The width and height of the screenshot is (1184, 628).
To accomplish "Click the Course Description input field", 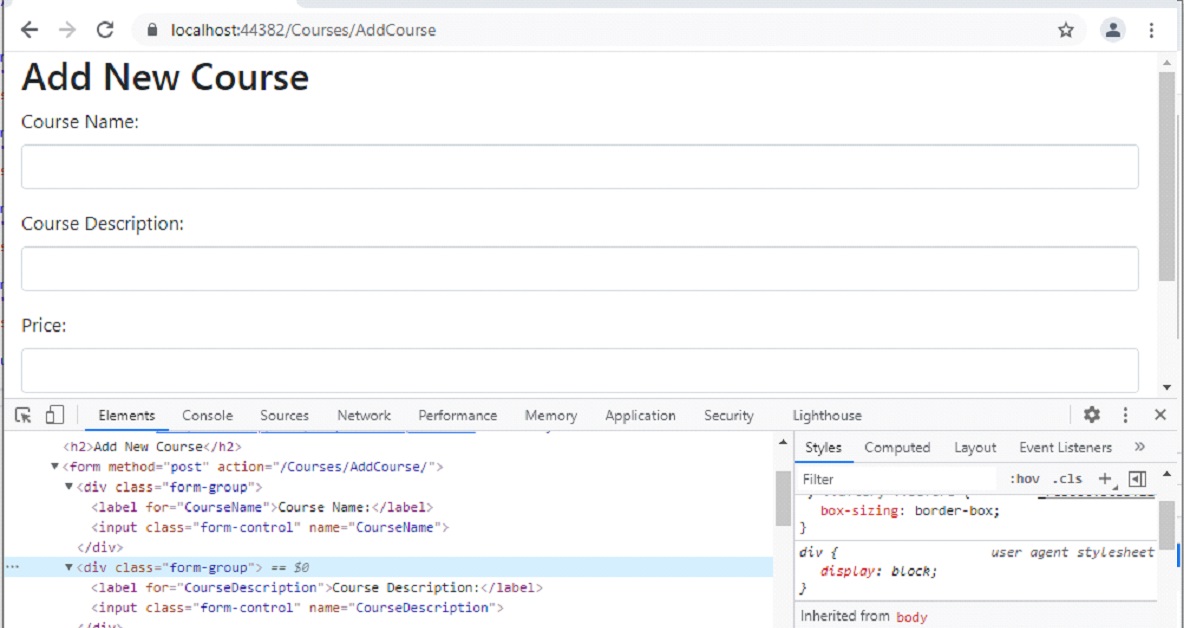I will pos(579,269).
